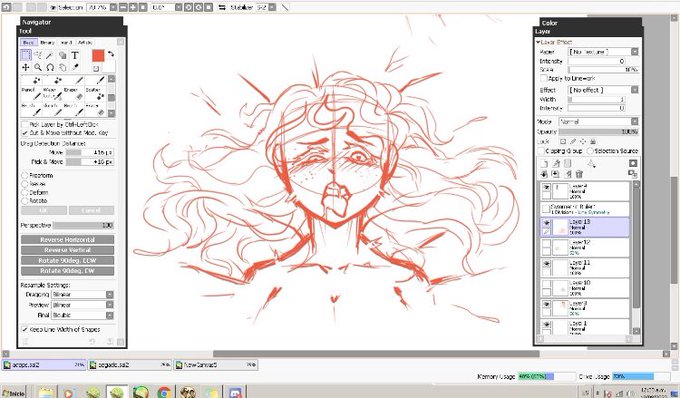Switch to the Artistic tool tab
680x398 pixels.
85,42
